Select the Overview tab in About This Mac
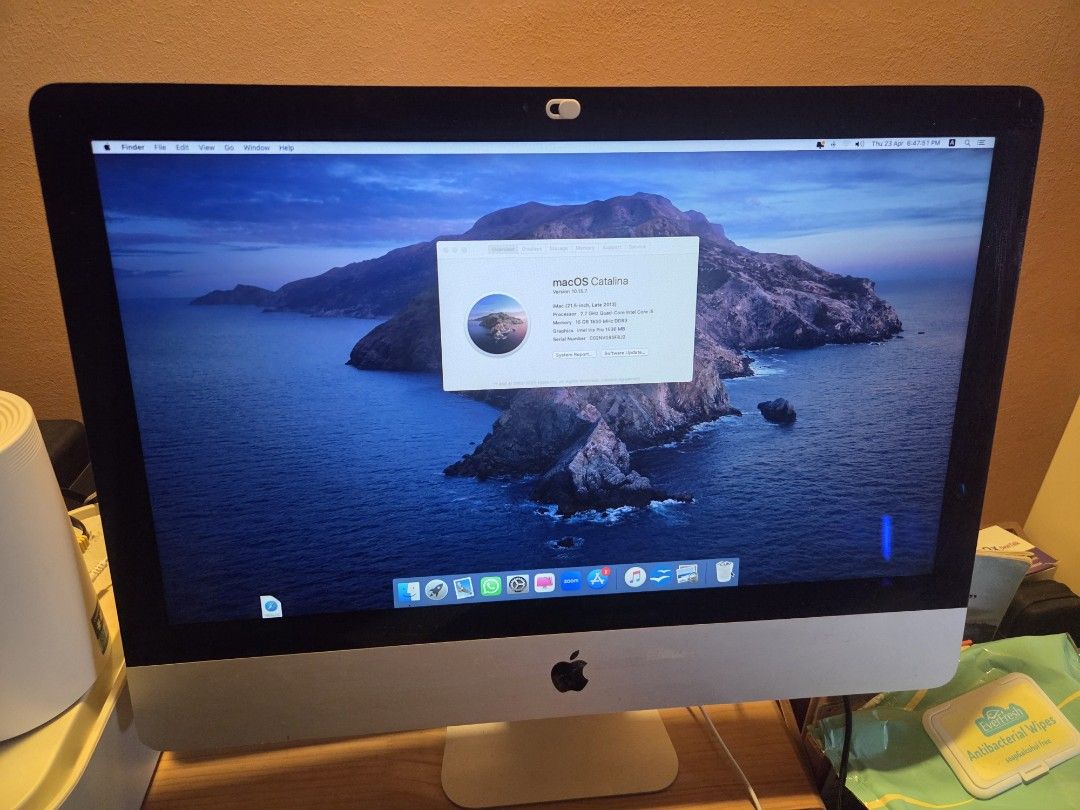This screenshot has height=810, width=1080. [x=503, y=249]
